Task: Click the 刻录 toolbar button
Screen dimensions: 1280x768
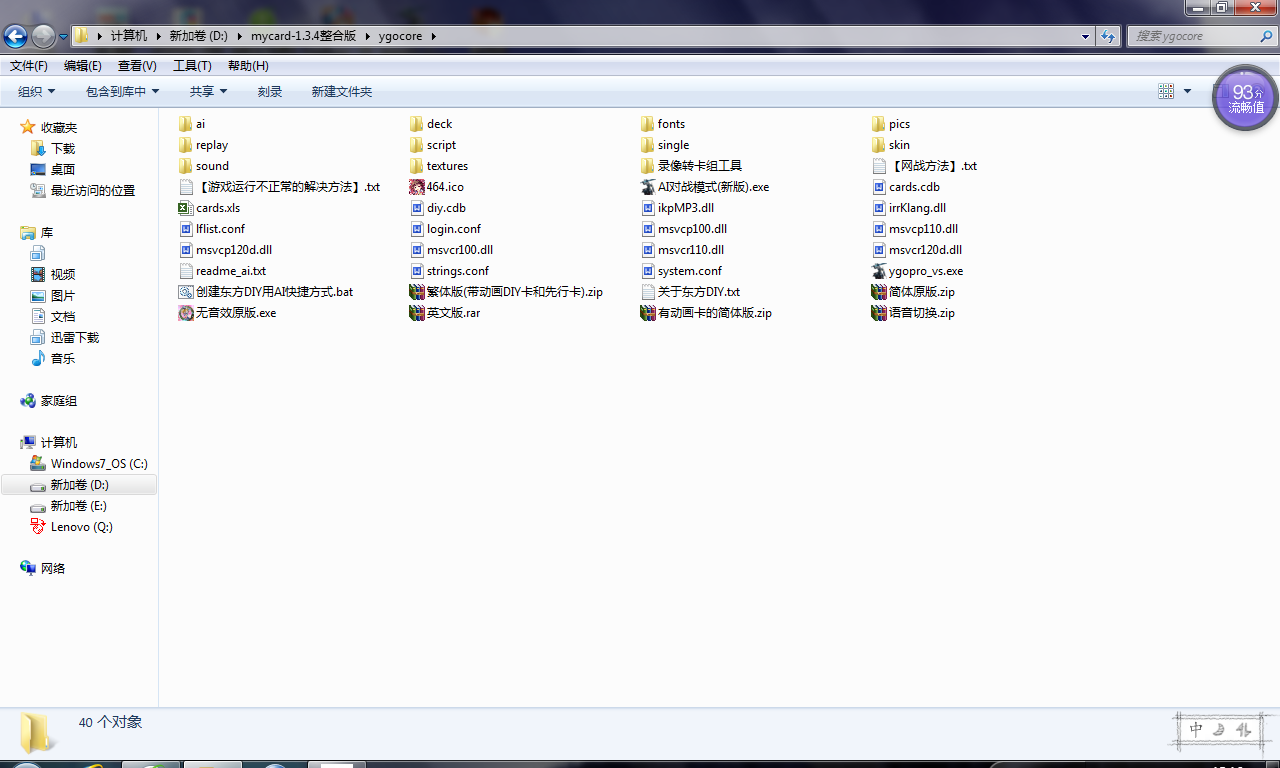Action: coord(270,92)
